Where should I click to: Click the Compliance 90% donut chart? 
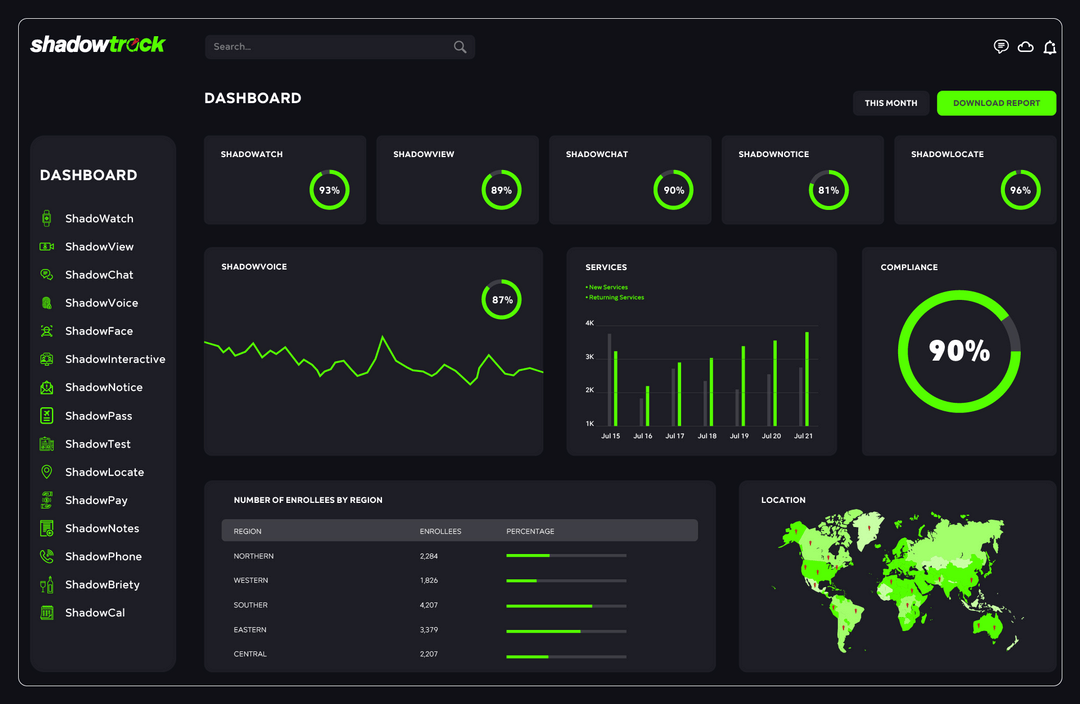pos(959,351)
